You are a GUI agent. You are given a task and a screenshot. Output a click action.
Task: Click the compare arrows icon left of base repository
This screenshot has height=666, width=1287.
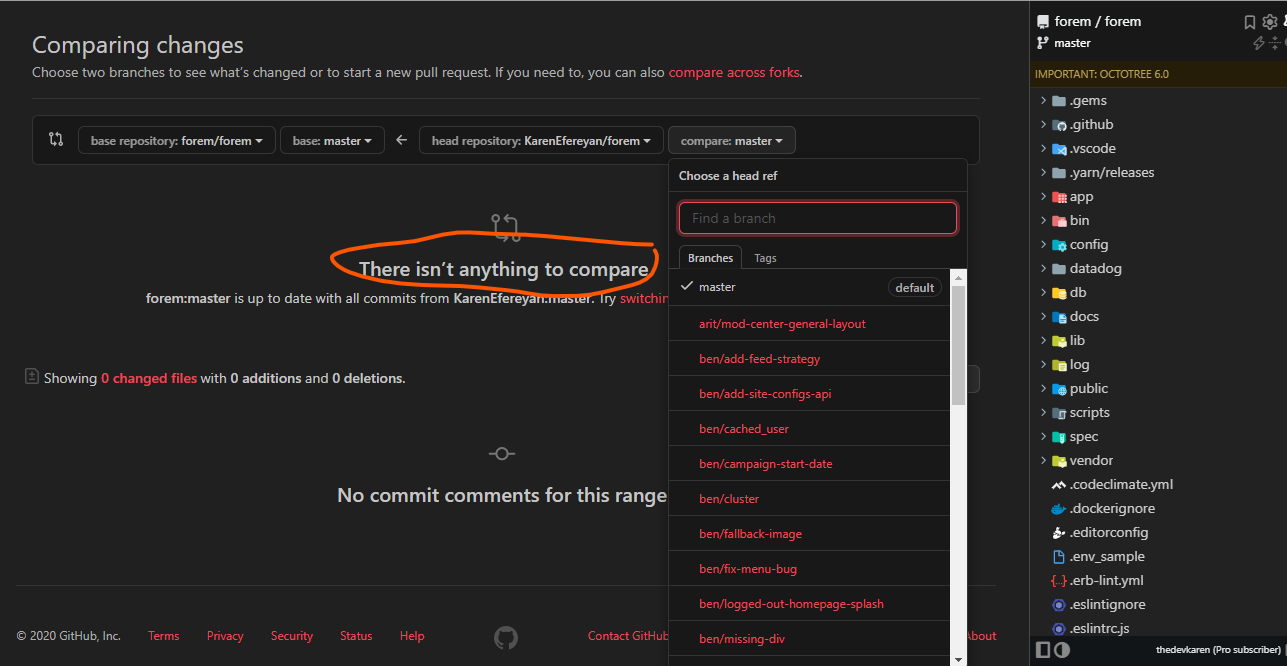(56, 140)
